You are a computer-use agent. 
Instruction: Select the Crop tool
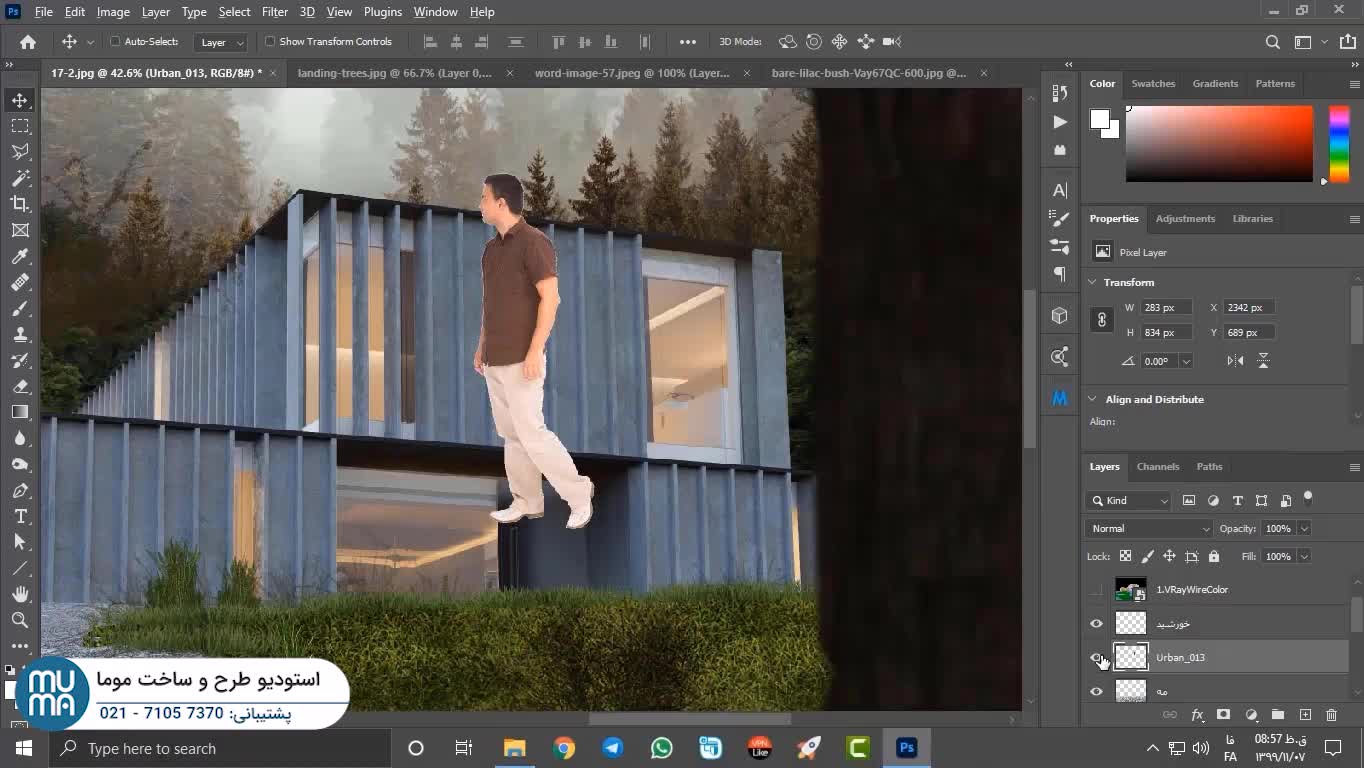20,204
